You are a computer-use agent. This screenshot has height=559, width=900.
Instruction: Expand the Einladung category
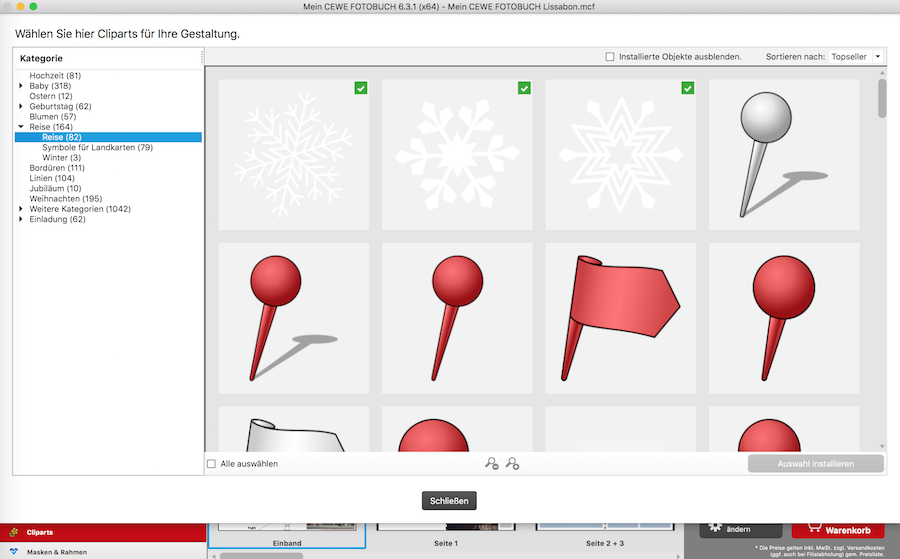(21, 219)
